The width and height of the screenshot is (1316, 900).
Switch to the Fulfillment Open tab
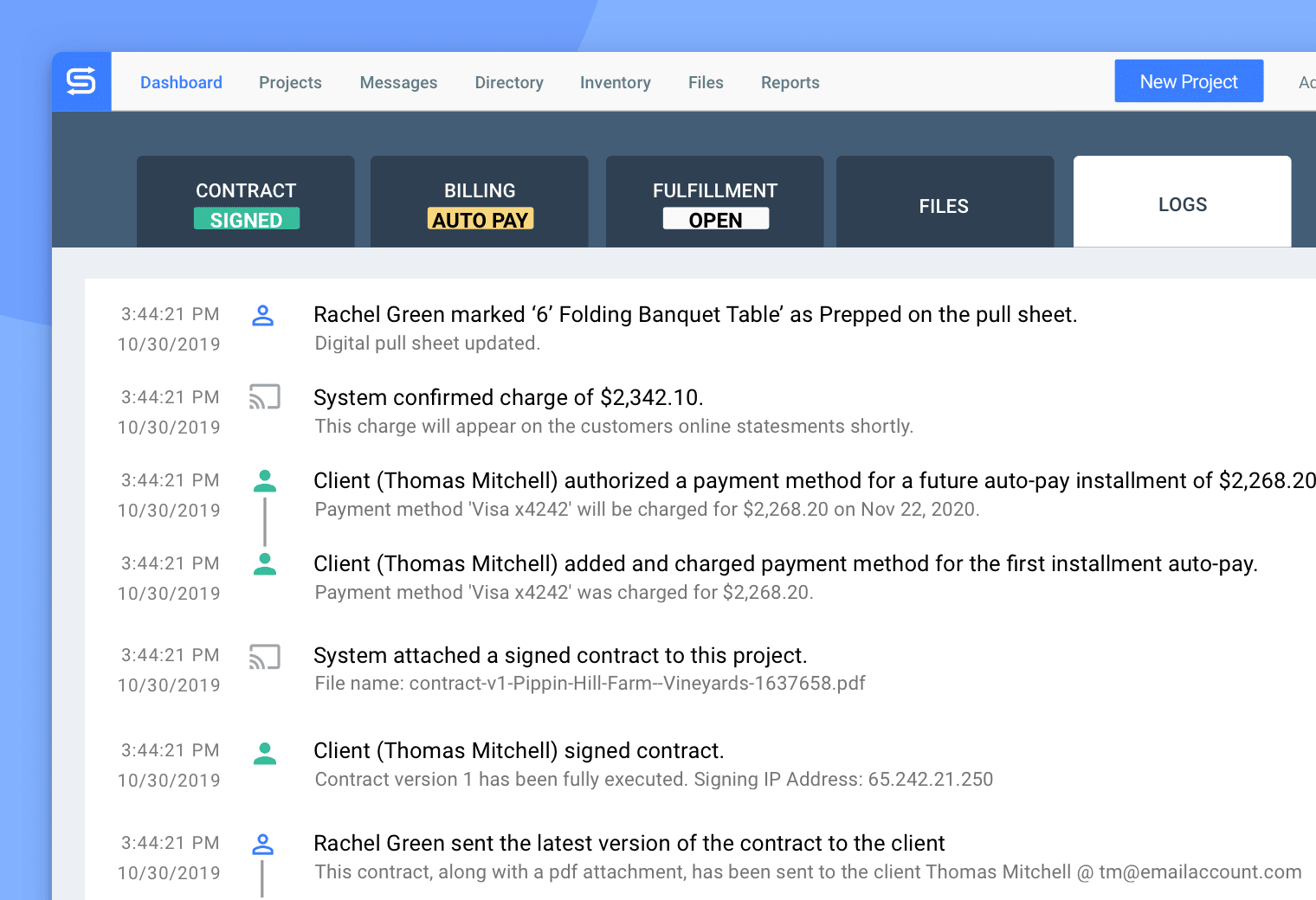click(715, 202)
